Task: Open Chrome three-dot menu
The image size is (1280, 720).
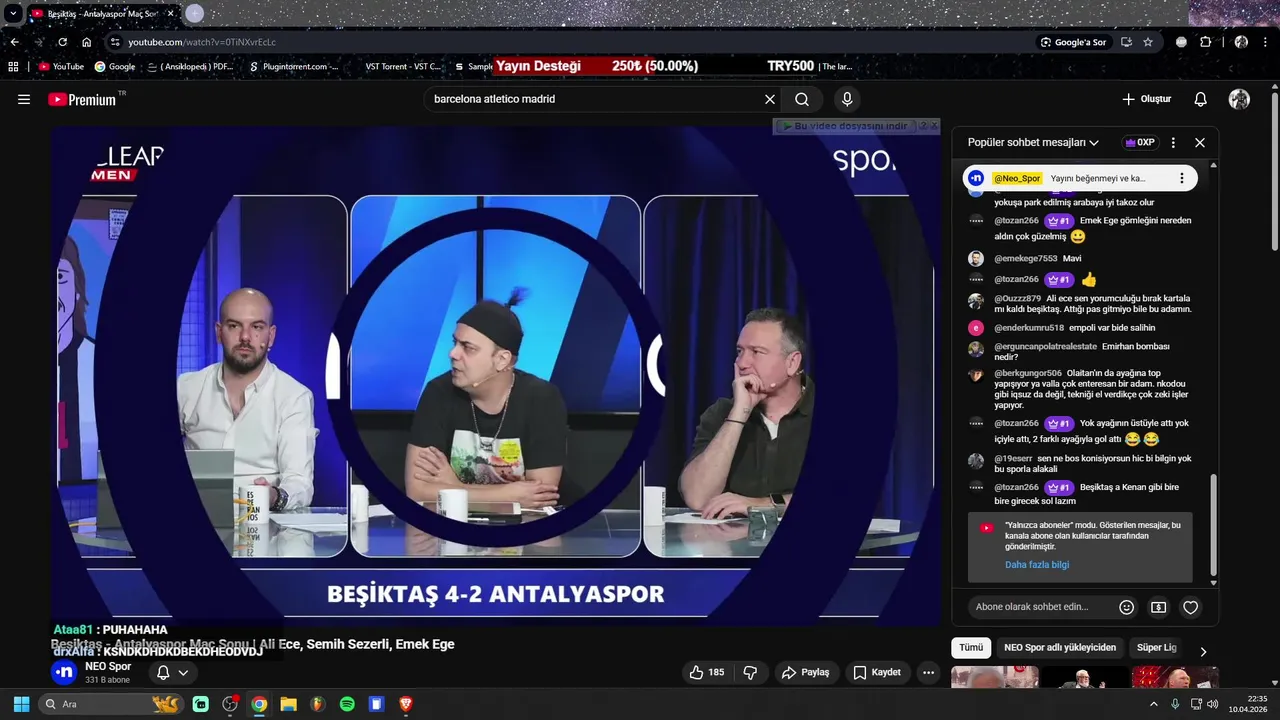Action: (x=1266, y=42)
